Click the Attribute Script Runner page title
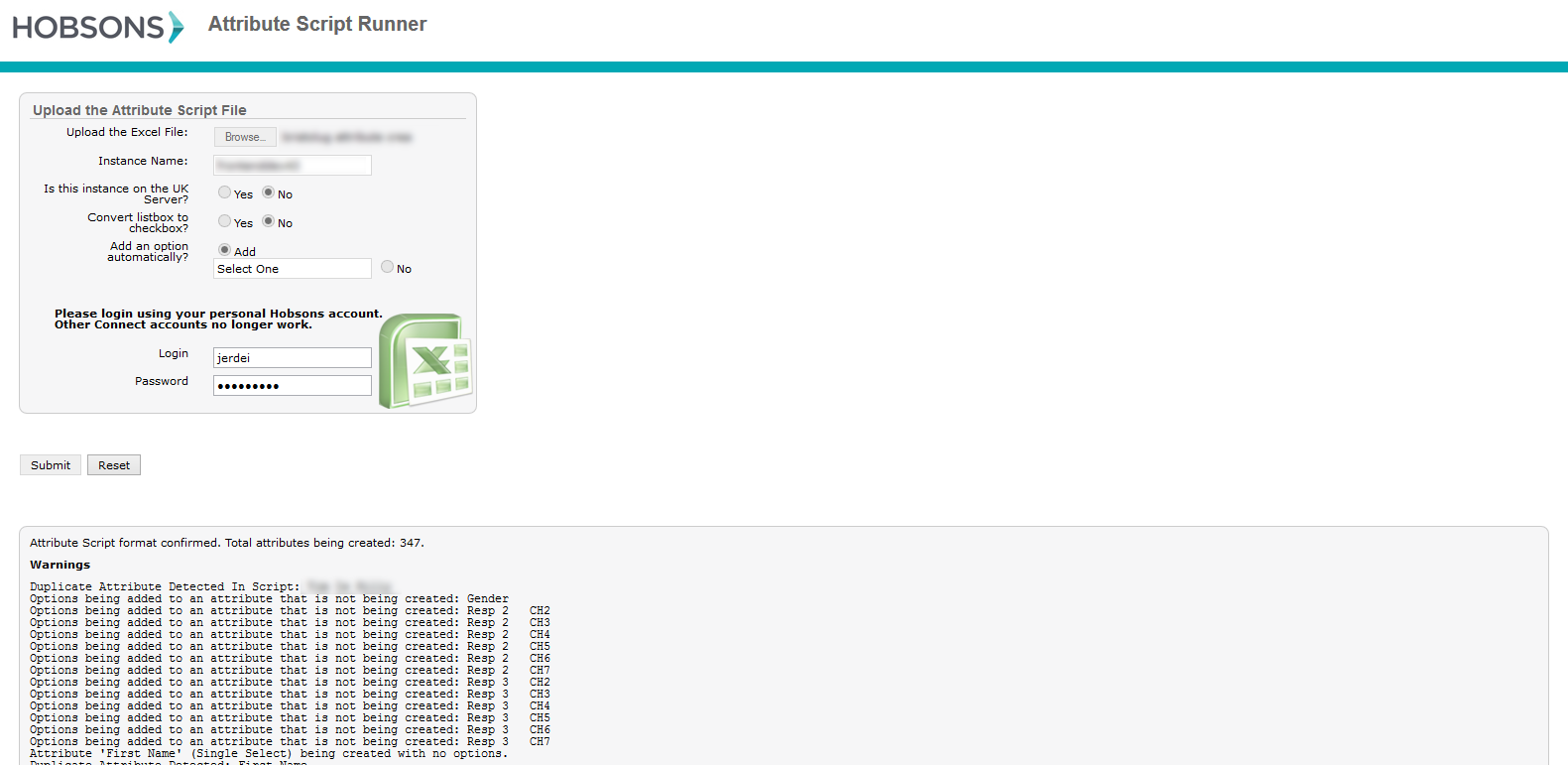This screenshot has height=765, width=1568. [x=317, y=24]
